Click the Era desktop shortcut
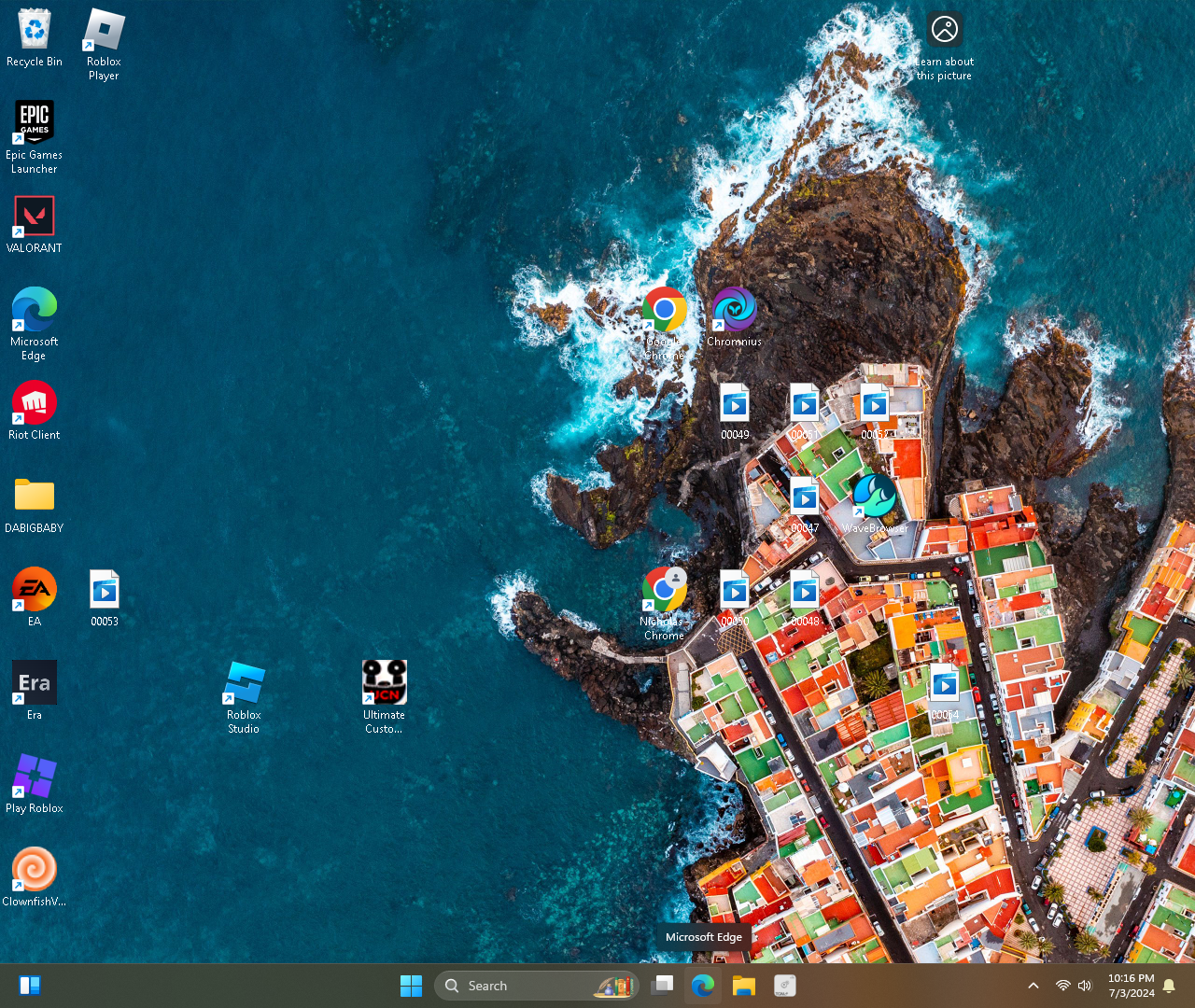 click(35, 692)
